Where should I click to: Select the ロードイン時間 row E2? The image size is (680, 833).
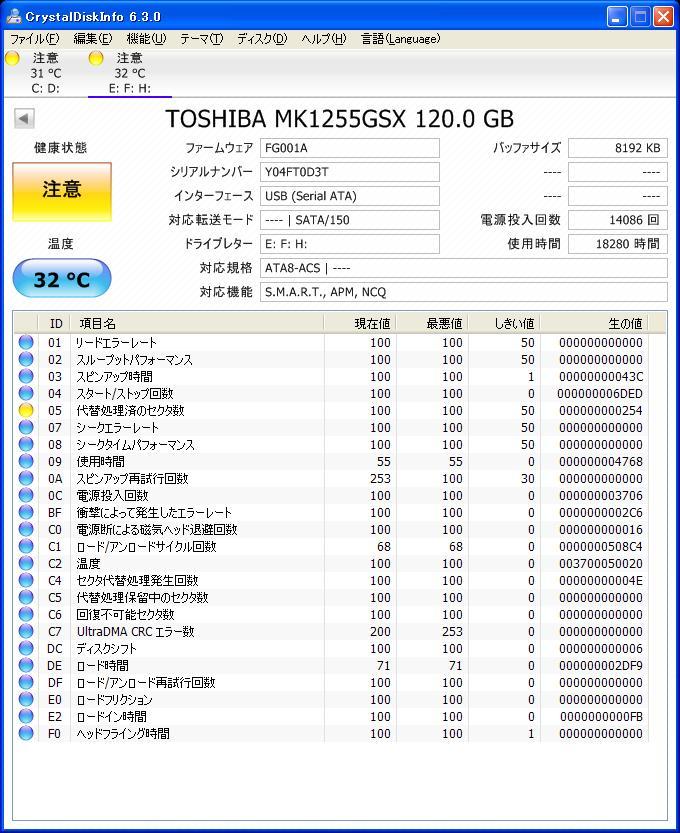[x=333, y=716]
